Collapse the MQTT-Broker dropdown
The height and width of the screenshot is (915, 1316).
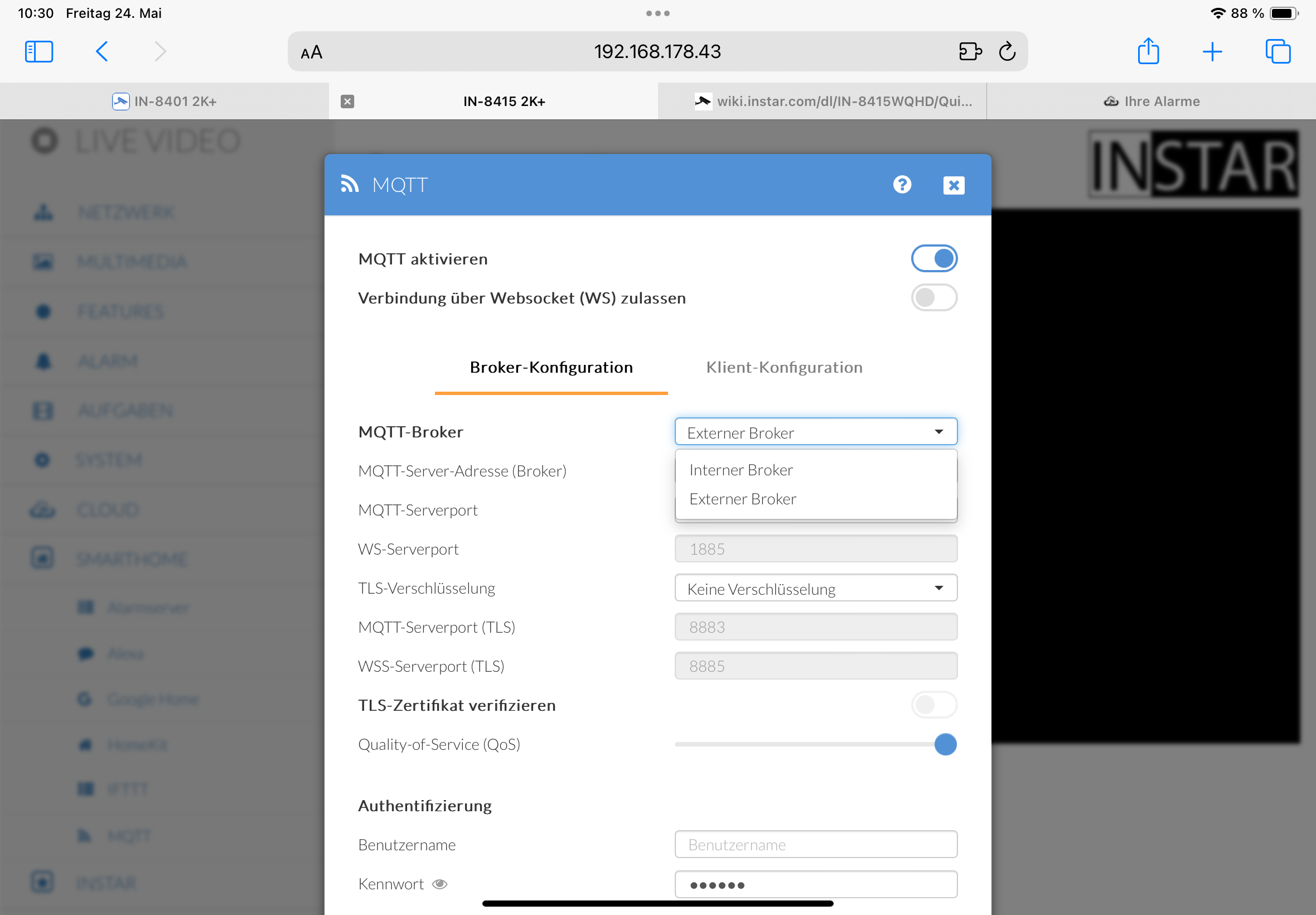click(x=815, y=432)
